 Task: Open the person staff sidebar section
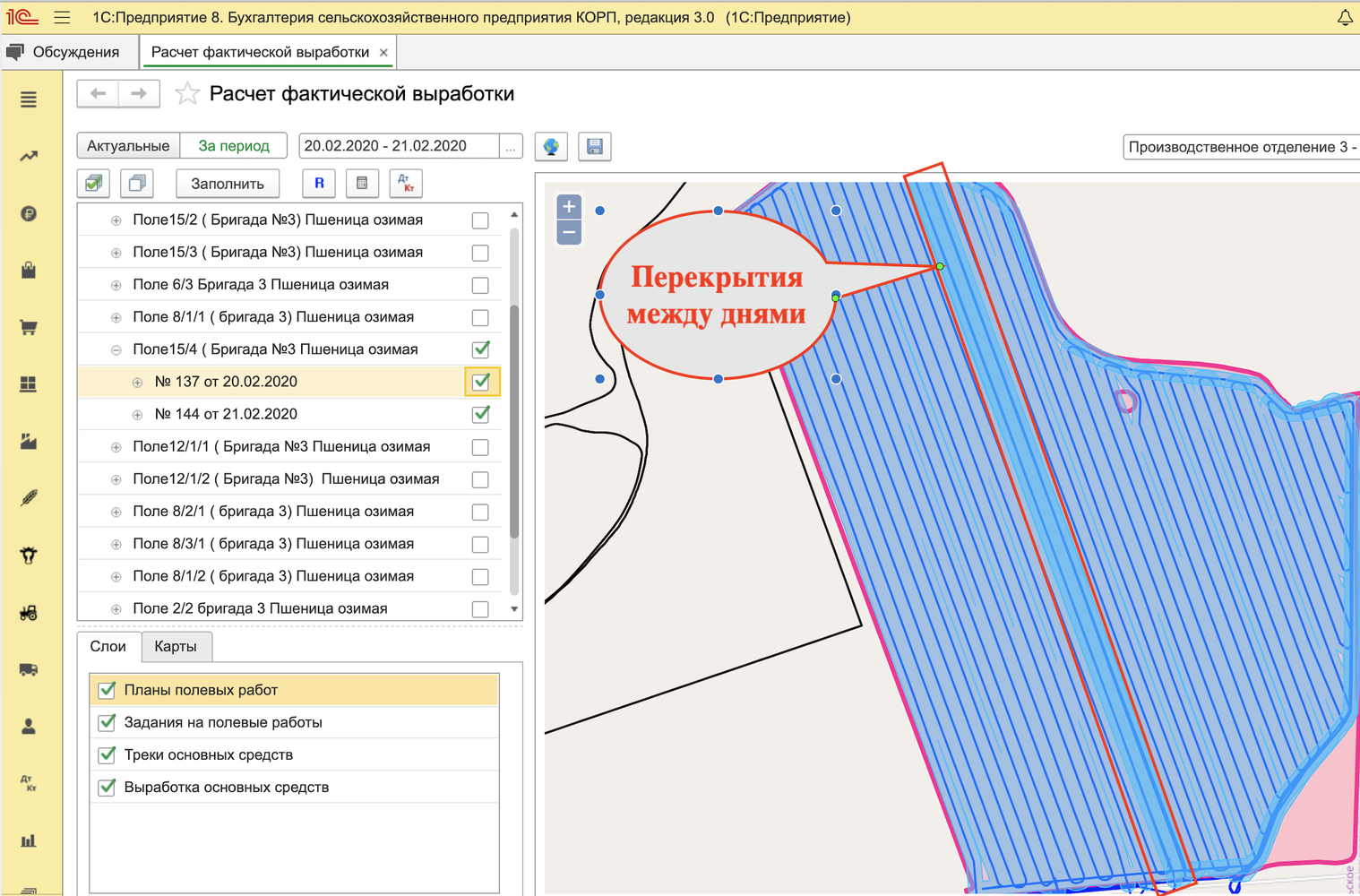pyautogui.click(x=29, y=727)
